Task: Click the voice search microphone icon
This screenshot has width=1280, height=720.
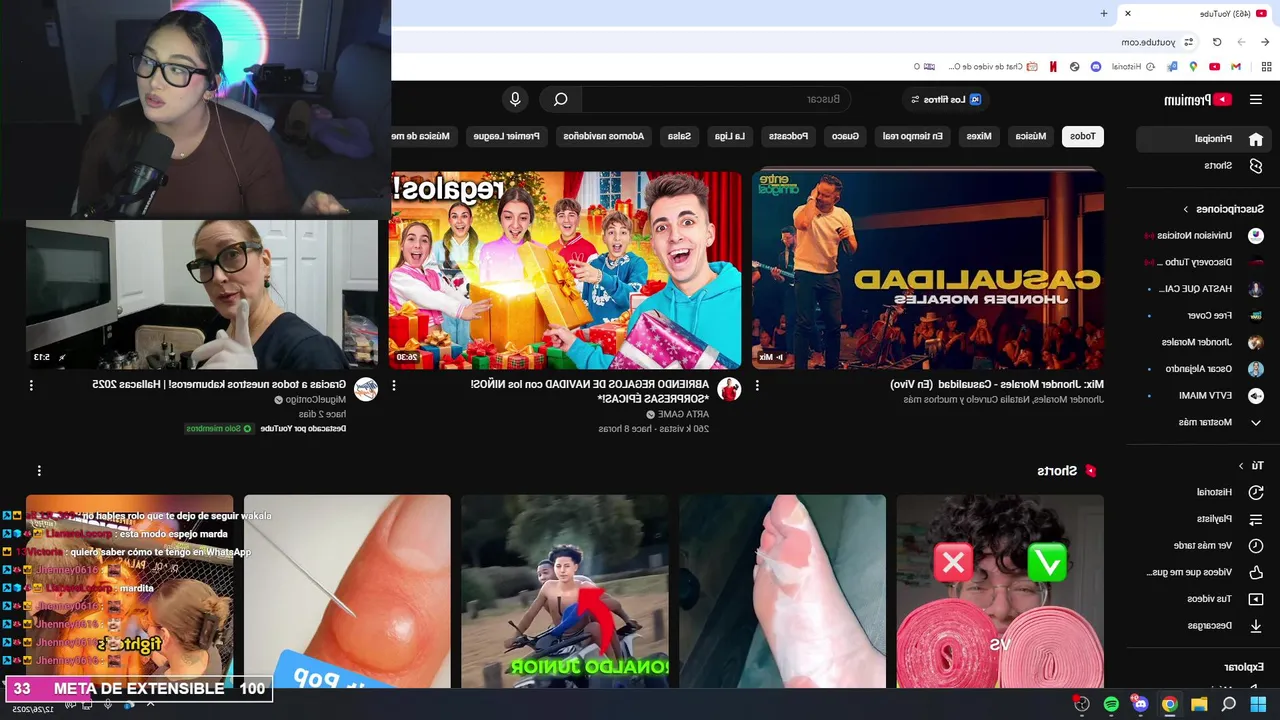Action: 515,99
